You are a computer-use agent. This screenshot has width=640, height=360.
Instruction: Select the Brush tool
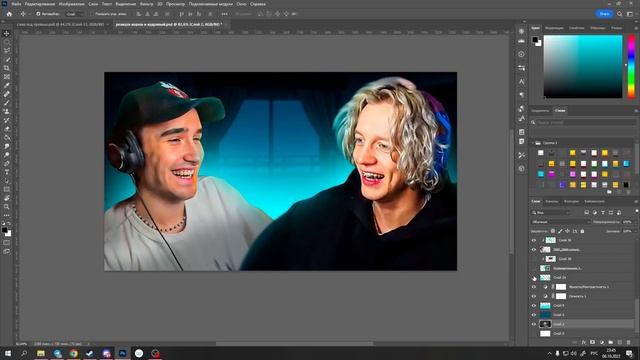[x=7, y=102]
